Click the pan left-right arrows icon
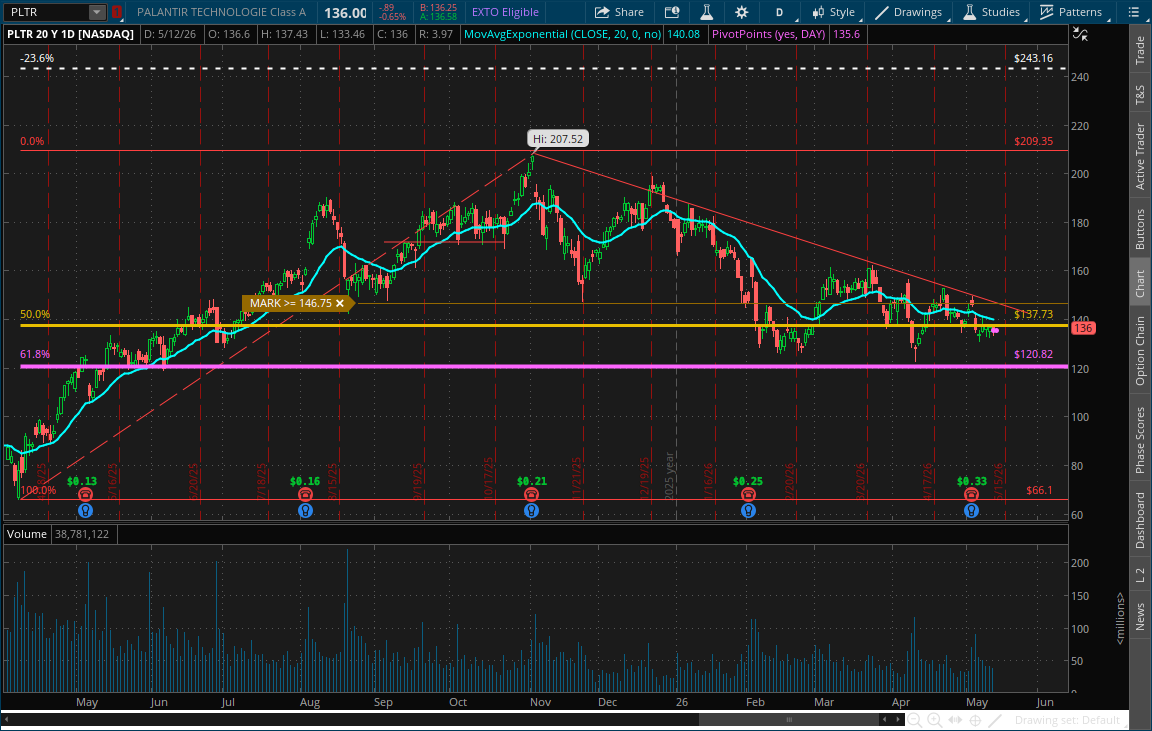This screenshot has height=731, width=1152. tap(955, 721)
